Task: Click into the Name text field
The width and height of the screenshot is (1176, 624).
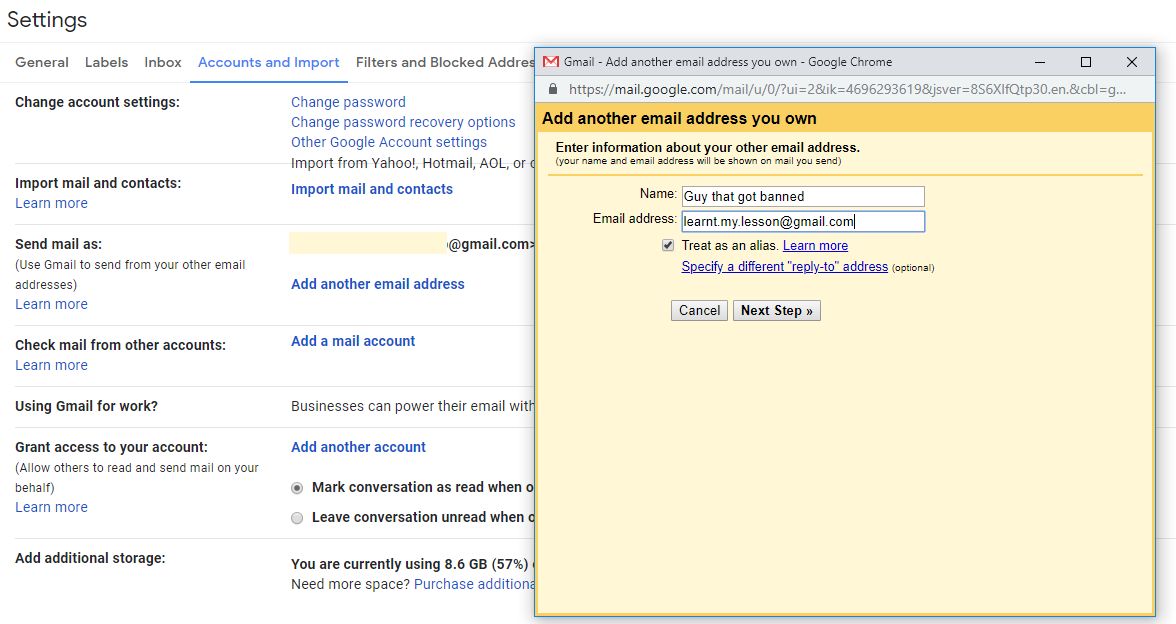Action: (x=802, y=196)
